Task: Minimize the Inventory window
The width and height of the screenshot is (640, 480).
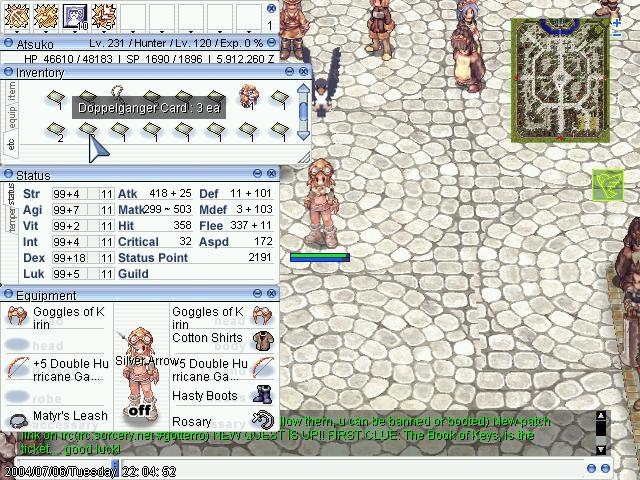Action: pos(289,71)
